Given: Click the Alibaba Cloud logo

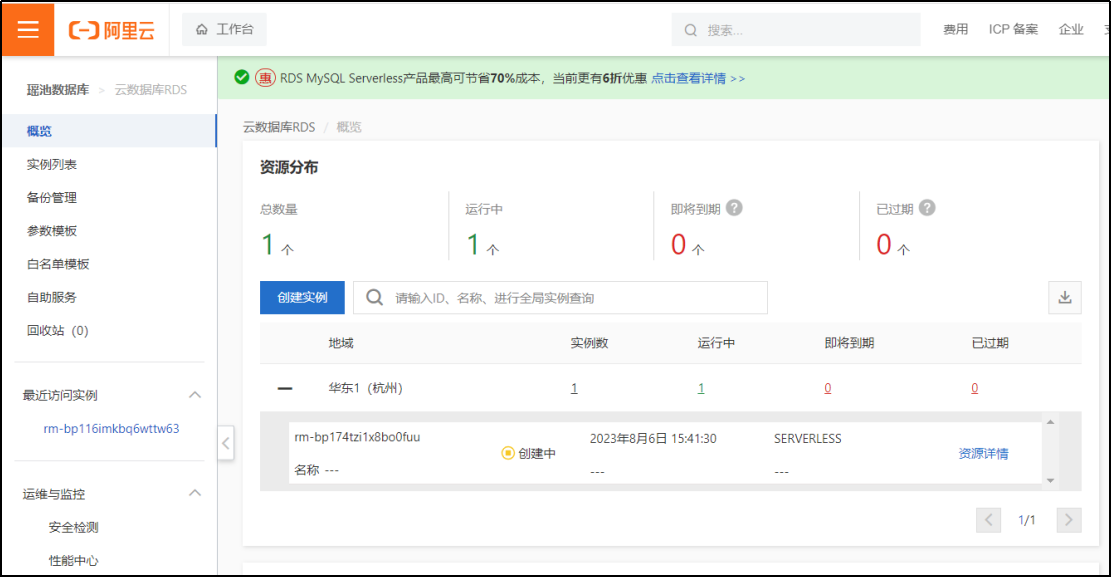Looking at the screenshot, I should tap(111, 30).
